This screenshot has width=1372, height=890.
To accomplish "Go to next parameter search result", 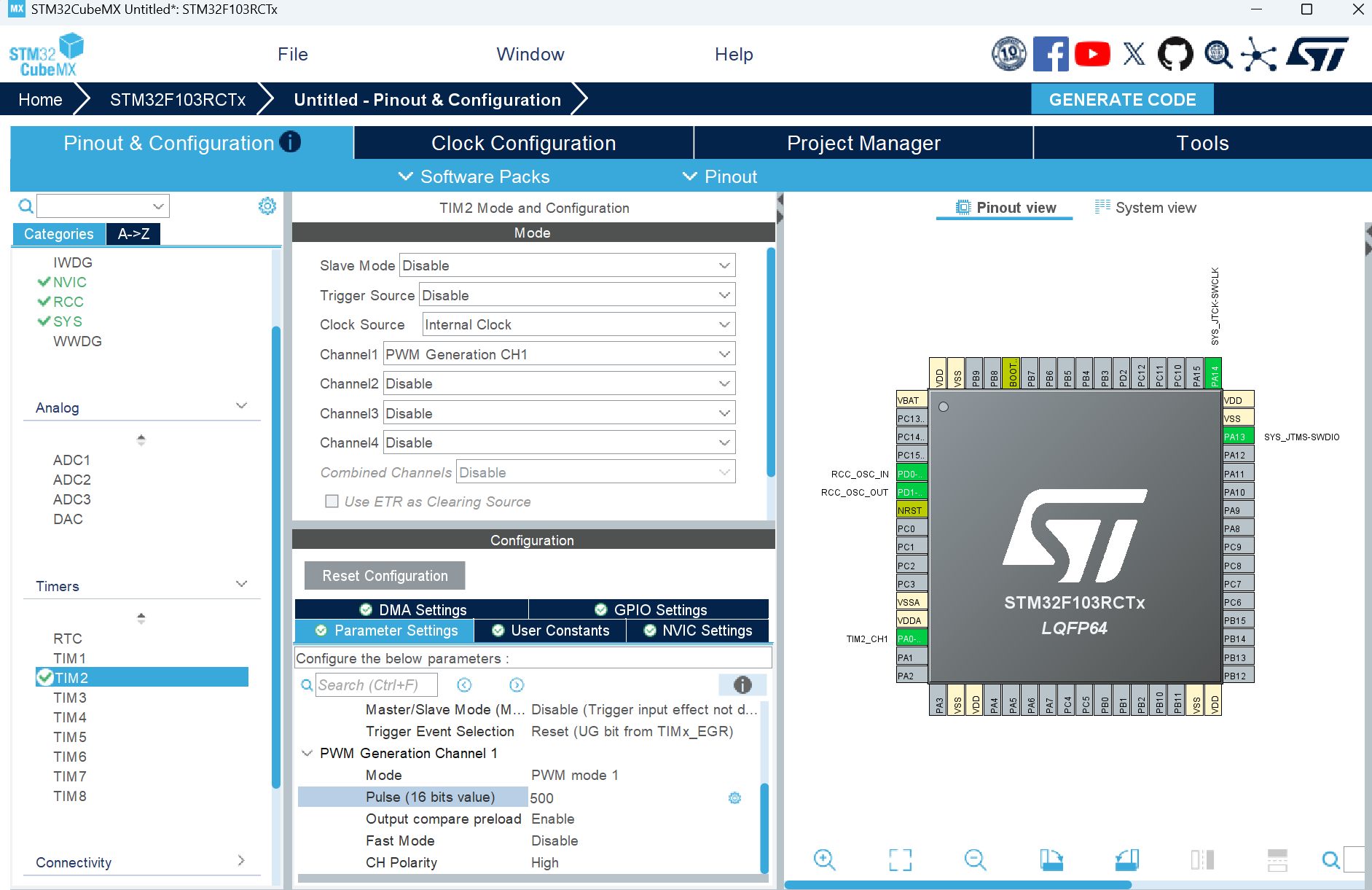I will pyautogui.click(x=517, y=685).
